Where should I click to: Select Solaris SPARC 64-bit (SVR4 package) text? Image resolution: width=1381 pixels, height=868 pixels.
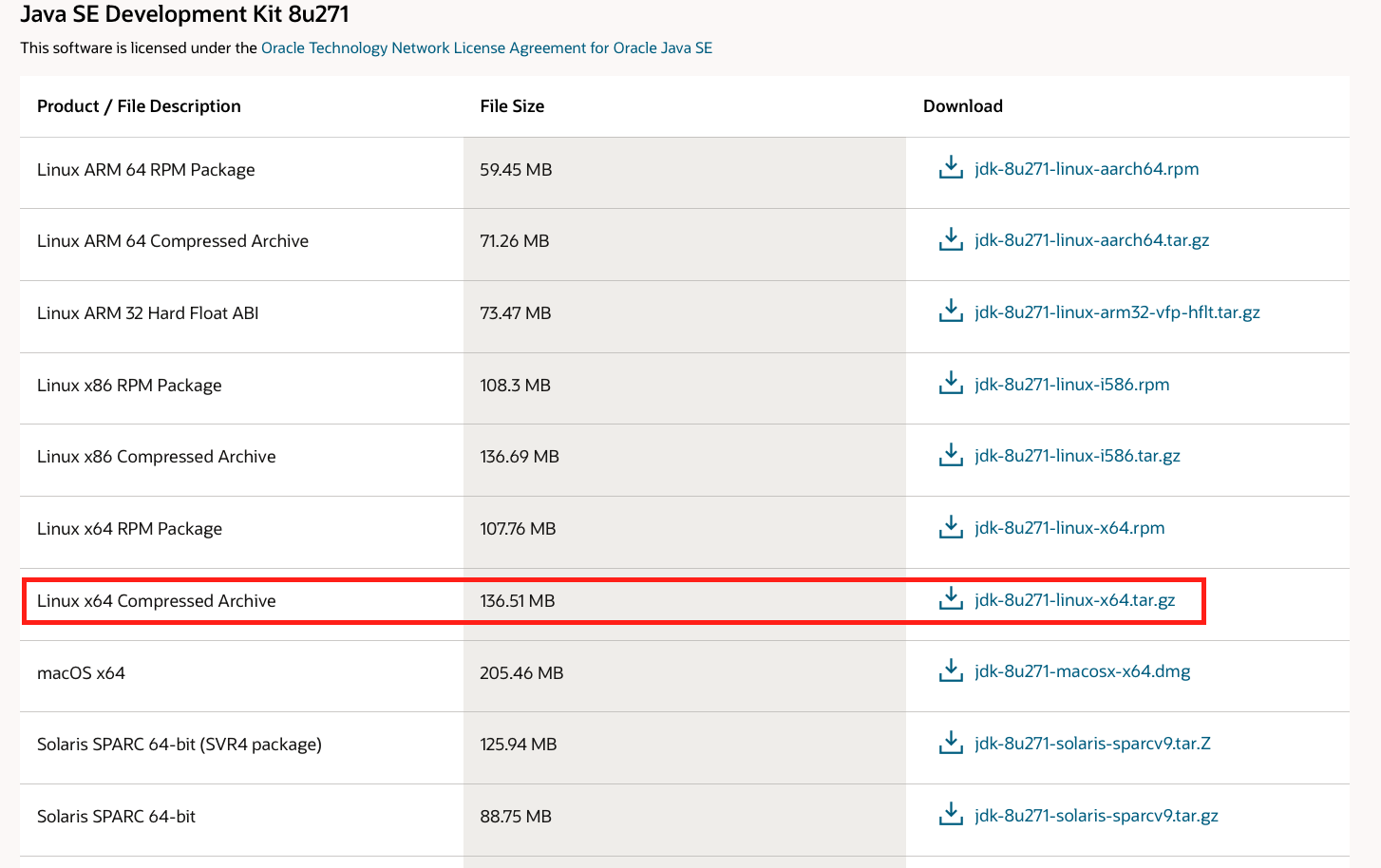tap(180, 745)
